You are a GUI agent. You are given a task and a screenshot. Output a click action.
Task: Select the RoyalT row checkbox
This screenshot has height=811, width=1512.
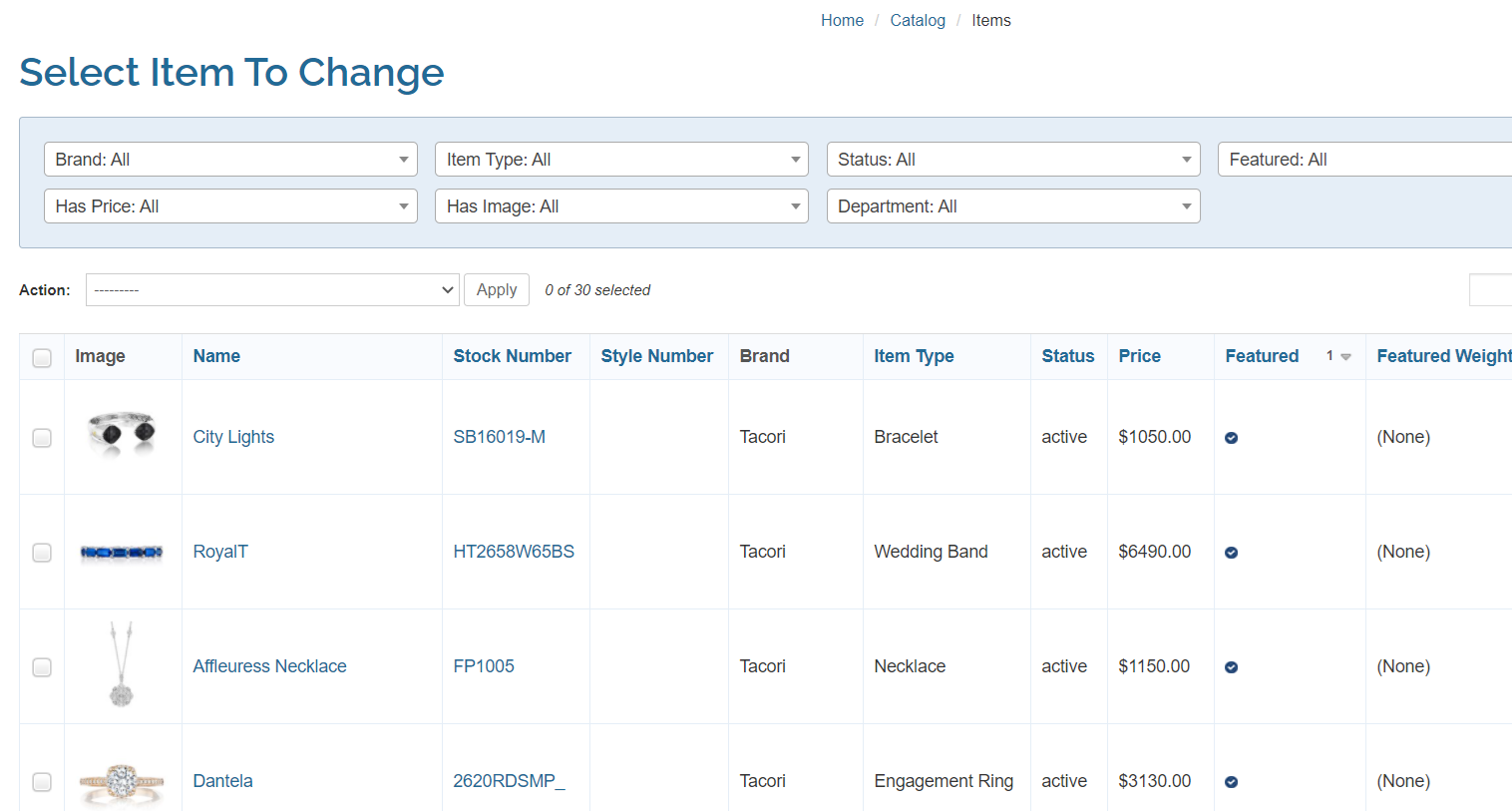(x=42, y=553)
